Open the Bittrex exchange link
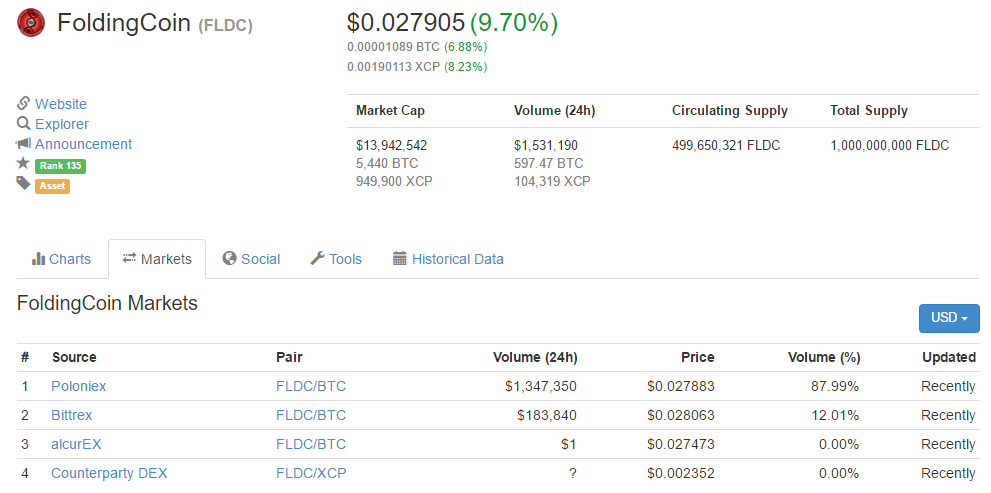Image resolution: width=991 pixels, height=493 pixels. point(72,415)
